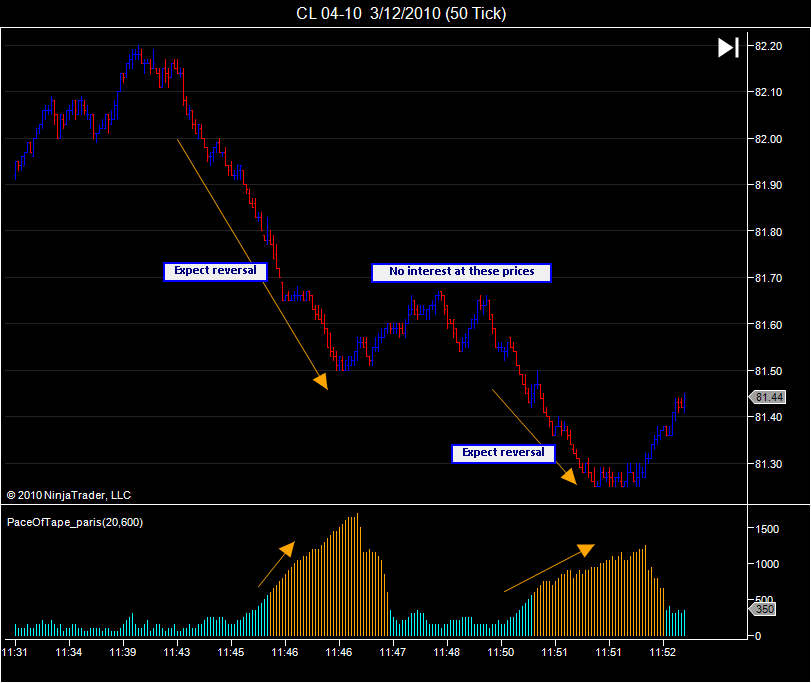Select 'No interest at these prices' label
811x683 pixels.
tap(461, 272)
